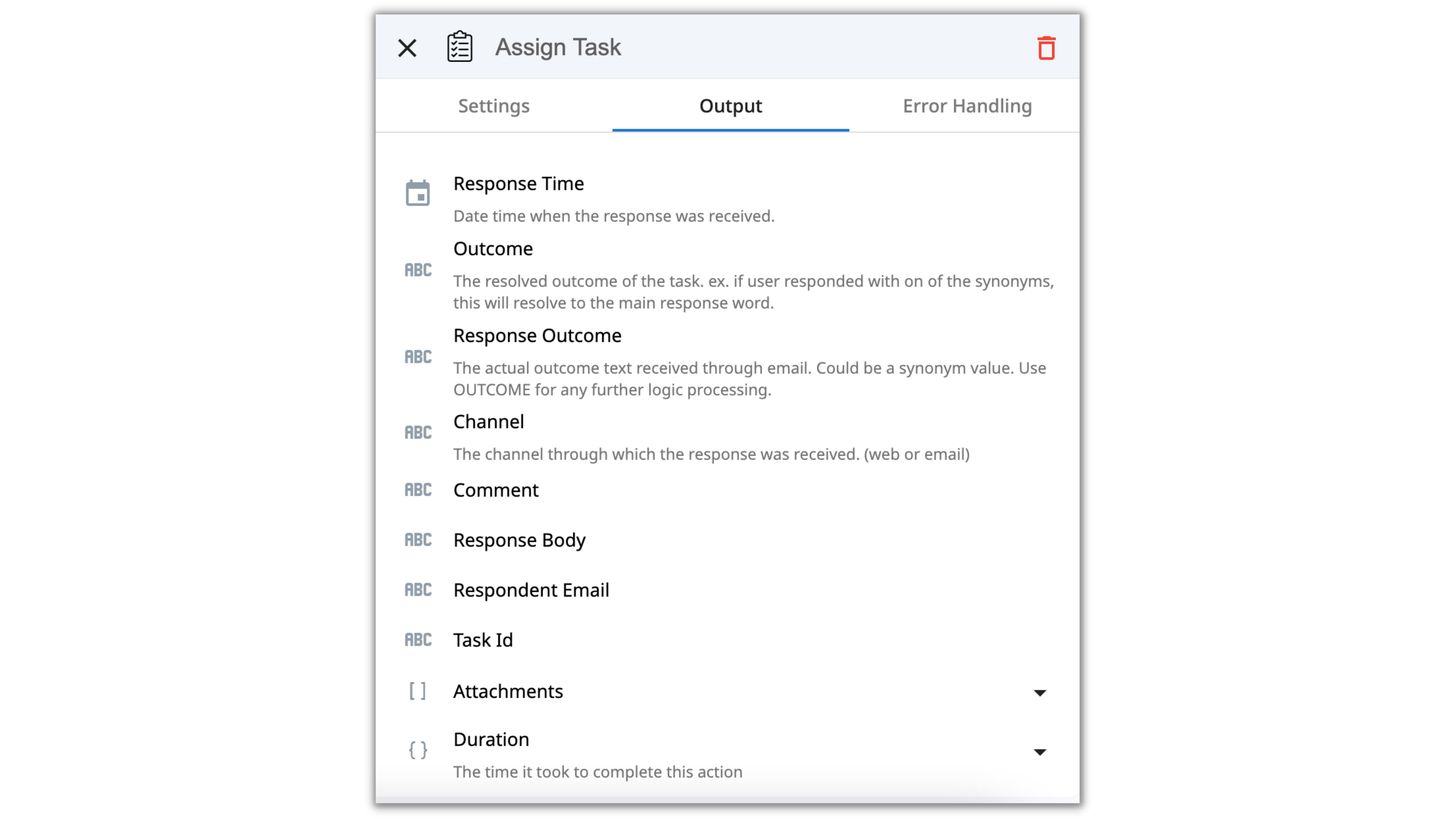
Task: Click the calendar icon beside Response Time
Action: click(418, 193)
